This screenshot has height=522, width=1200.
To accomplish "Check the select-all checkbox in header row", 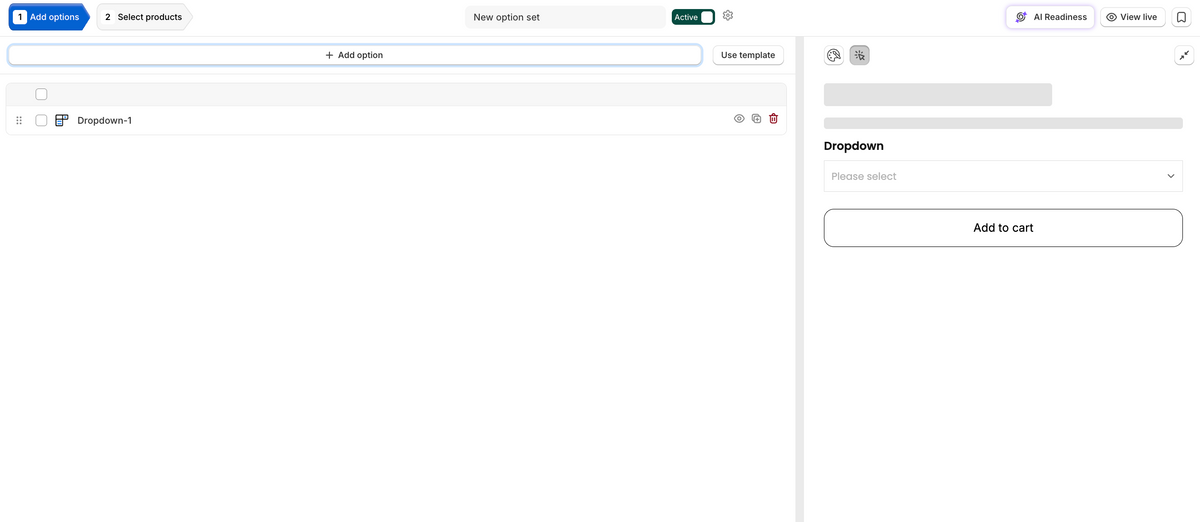I will [41, 94].
